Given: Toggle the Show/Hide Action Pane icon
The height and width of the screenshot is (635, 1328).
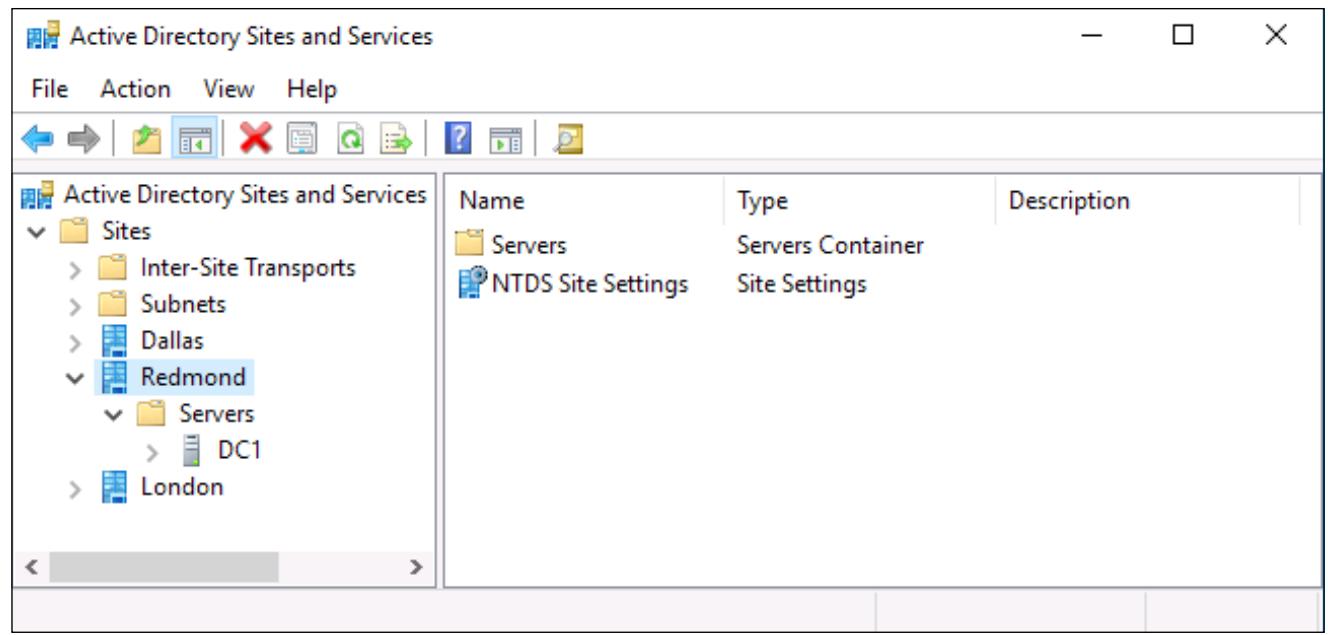Looking at the screenshot, I should [x=504, y=139].
